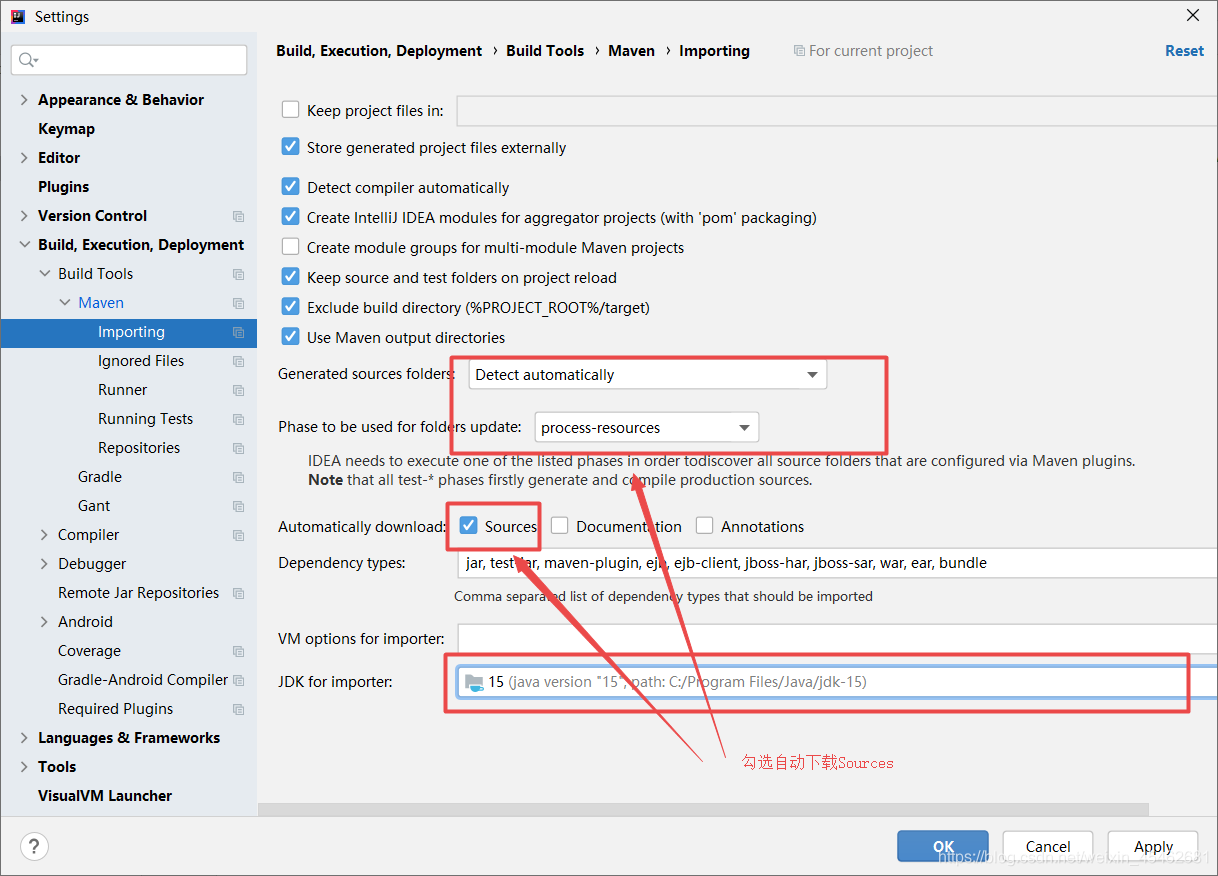The height and width of the screenshot is (876, 1218).
Task: Uncheck Store generated project files externally
Action: coord(290,147)
